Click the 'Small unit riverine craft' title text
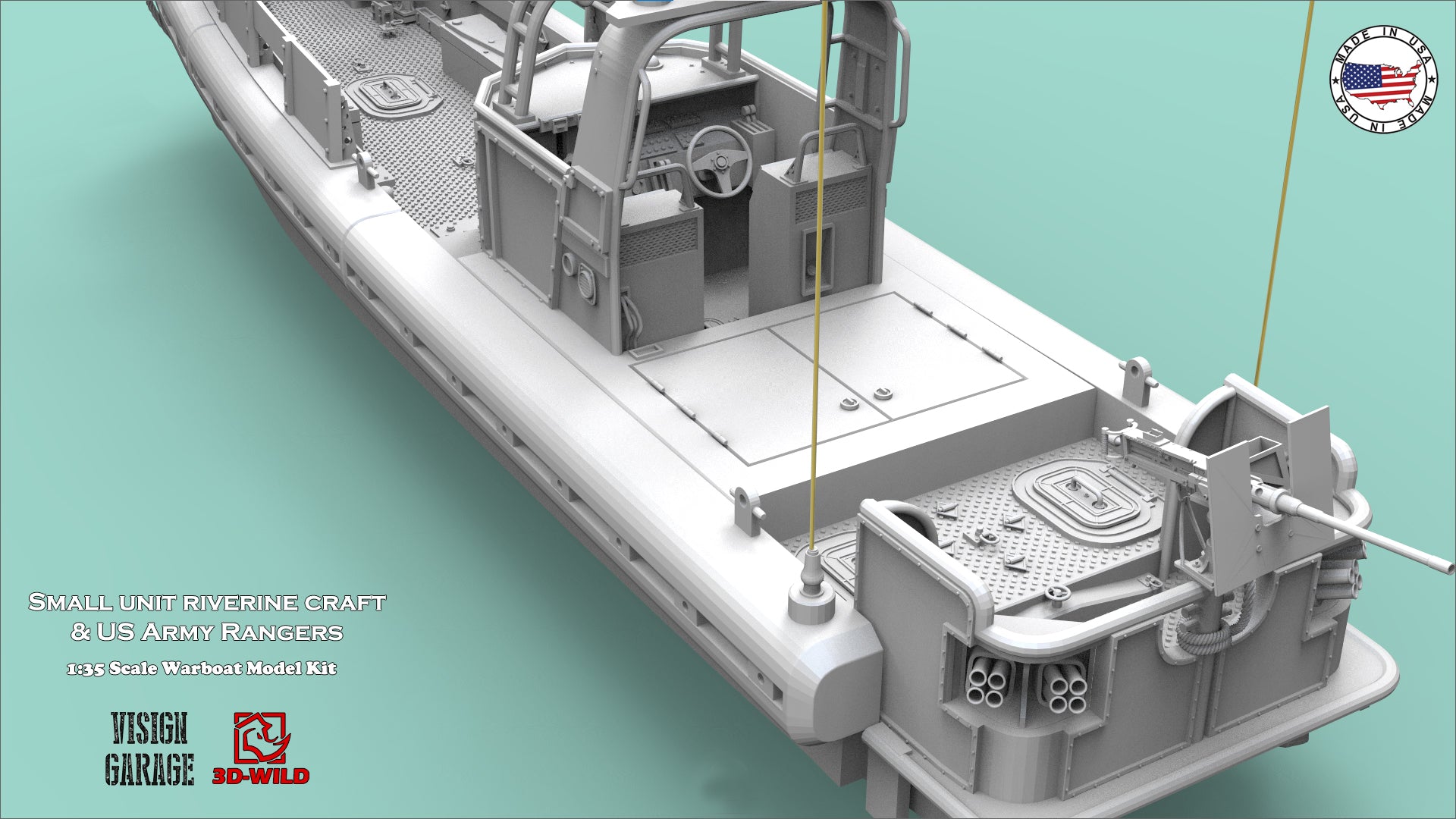 [x=207, y=603]
